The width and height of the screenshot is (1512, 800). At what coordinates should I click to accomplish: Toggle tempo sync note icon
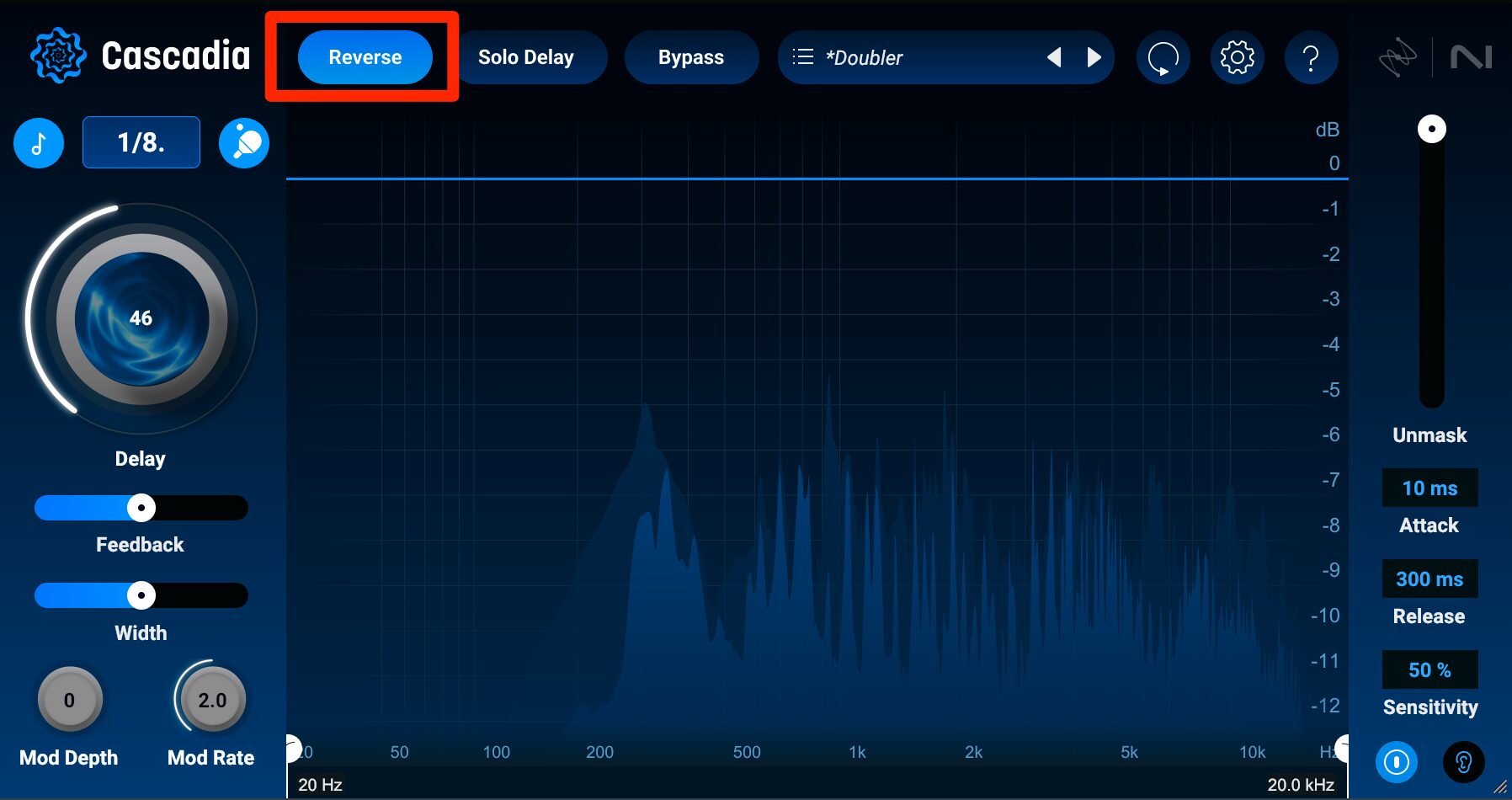click(39, 143)
